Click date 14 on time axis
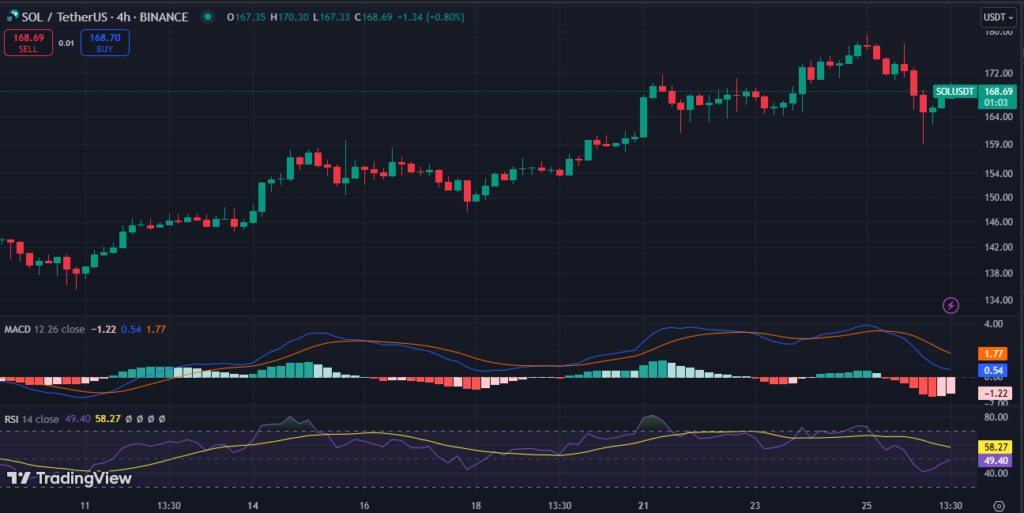The image size is (1024, 513). click(253, 506)
